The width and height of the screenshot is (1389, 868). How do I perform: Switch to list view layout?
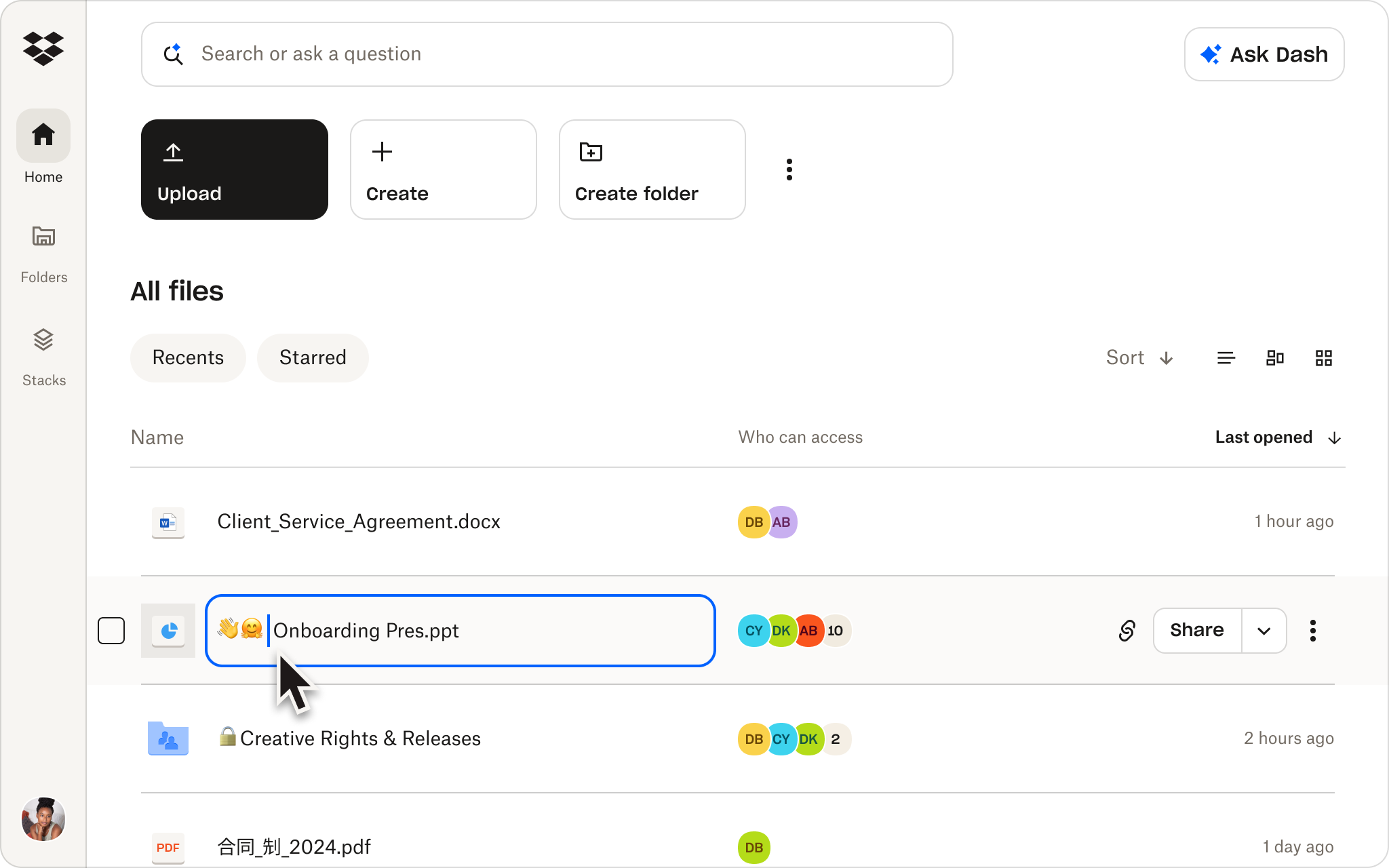click(x=1226, y=357)
